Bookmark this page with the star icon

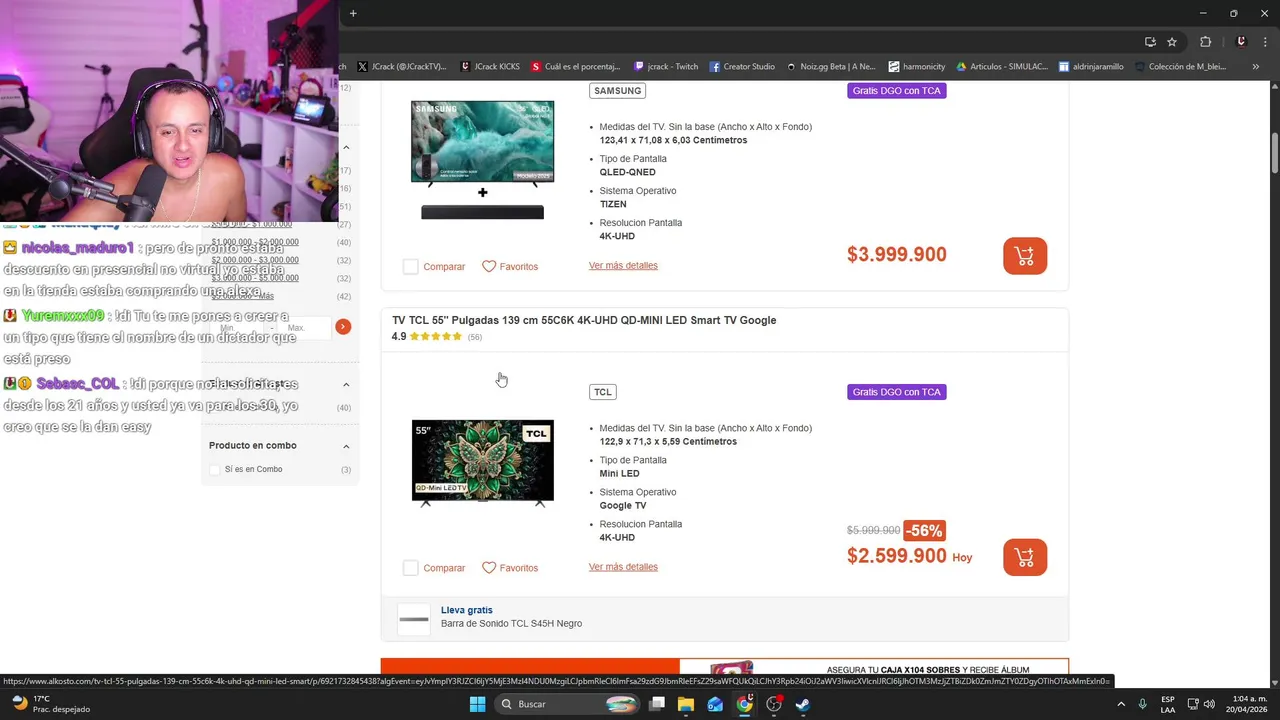tap(1172, 42)
